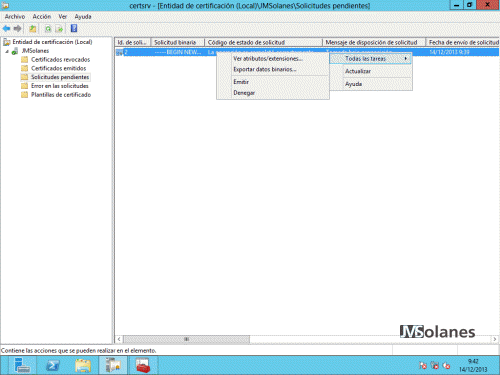The width and height of the screenshot is (500, 375).
Task: Select Entidad de certificación (Local) root label
Action: click(x=52, y=42)
